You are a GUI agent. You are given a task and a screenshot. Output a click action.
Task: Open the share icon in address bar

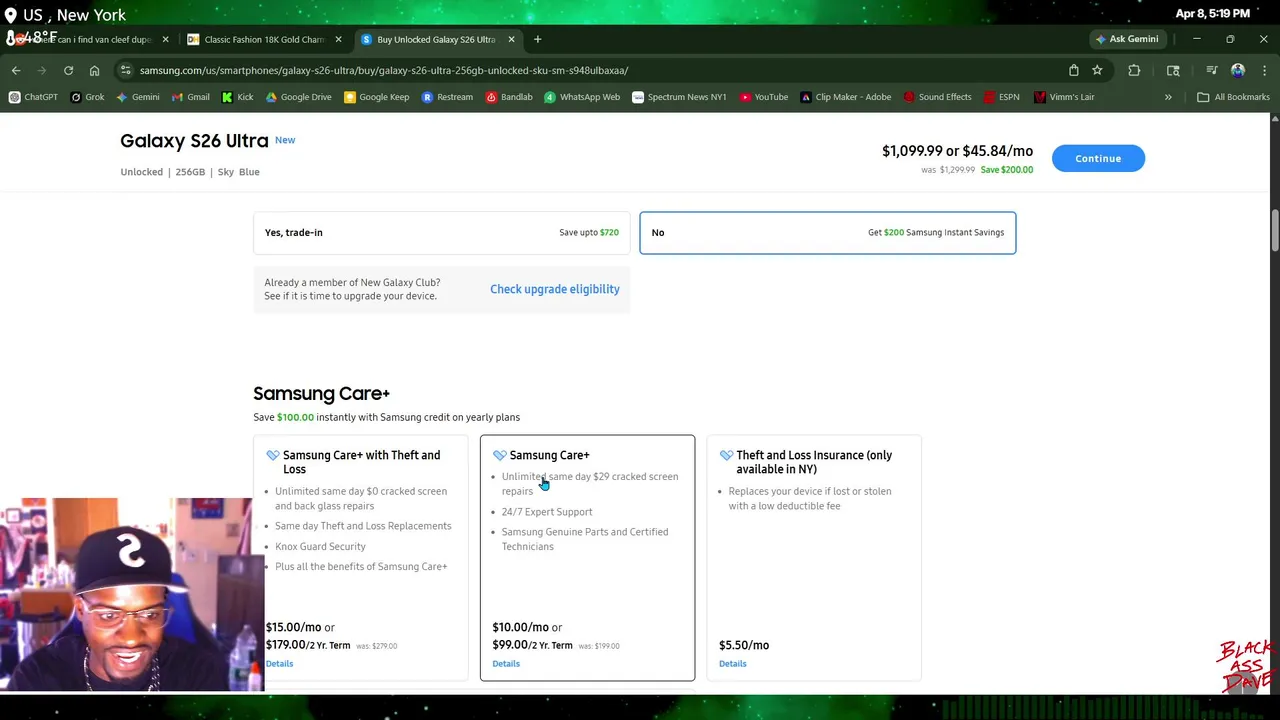[x=1073, y=70]
